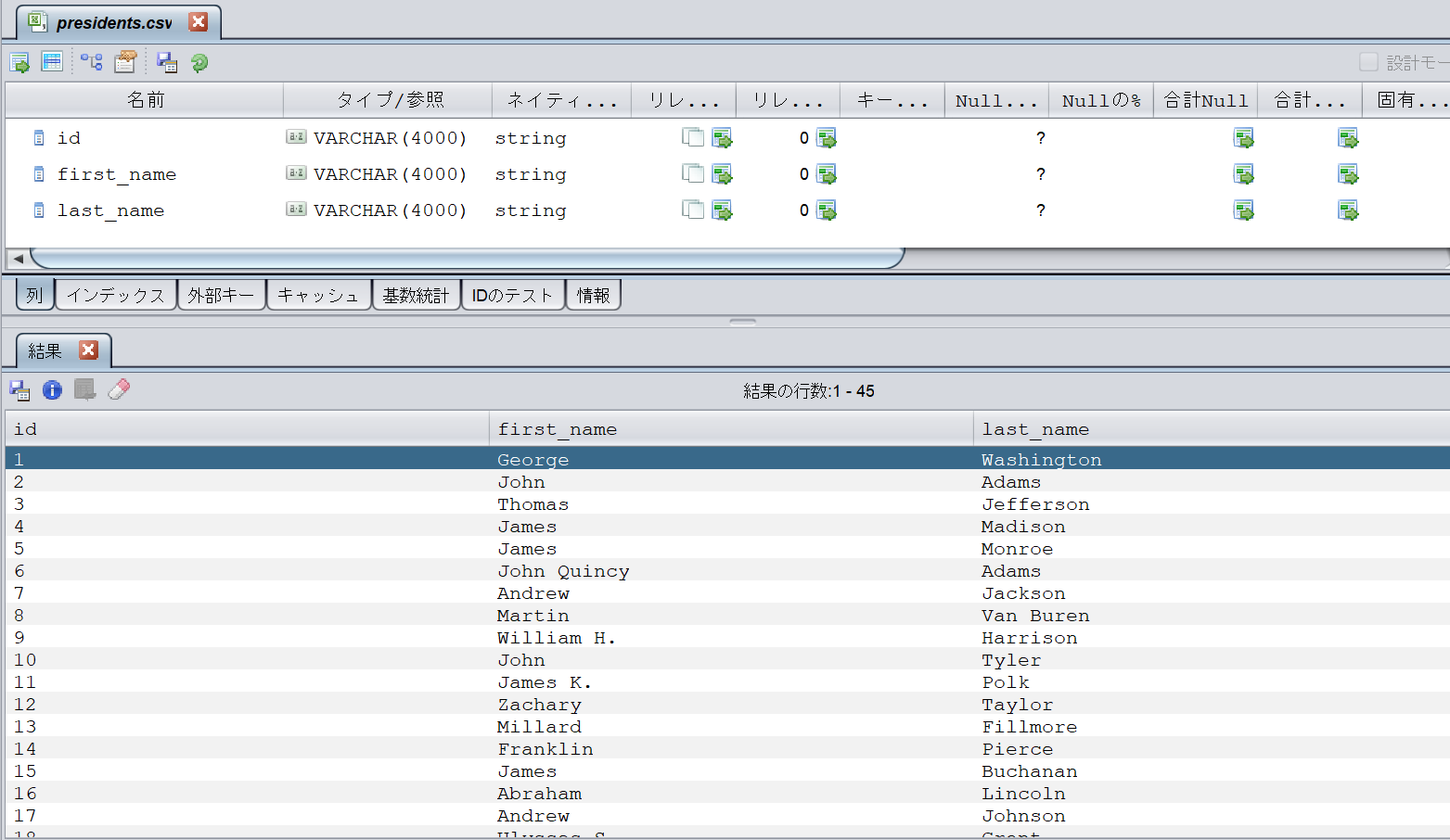Click the id header in results grid
This screenshot has width=1450, height=840.
coord(247,428)
